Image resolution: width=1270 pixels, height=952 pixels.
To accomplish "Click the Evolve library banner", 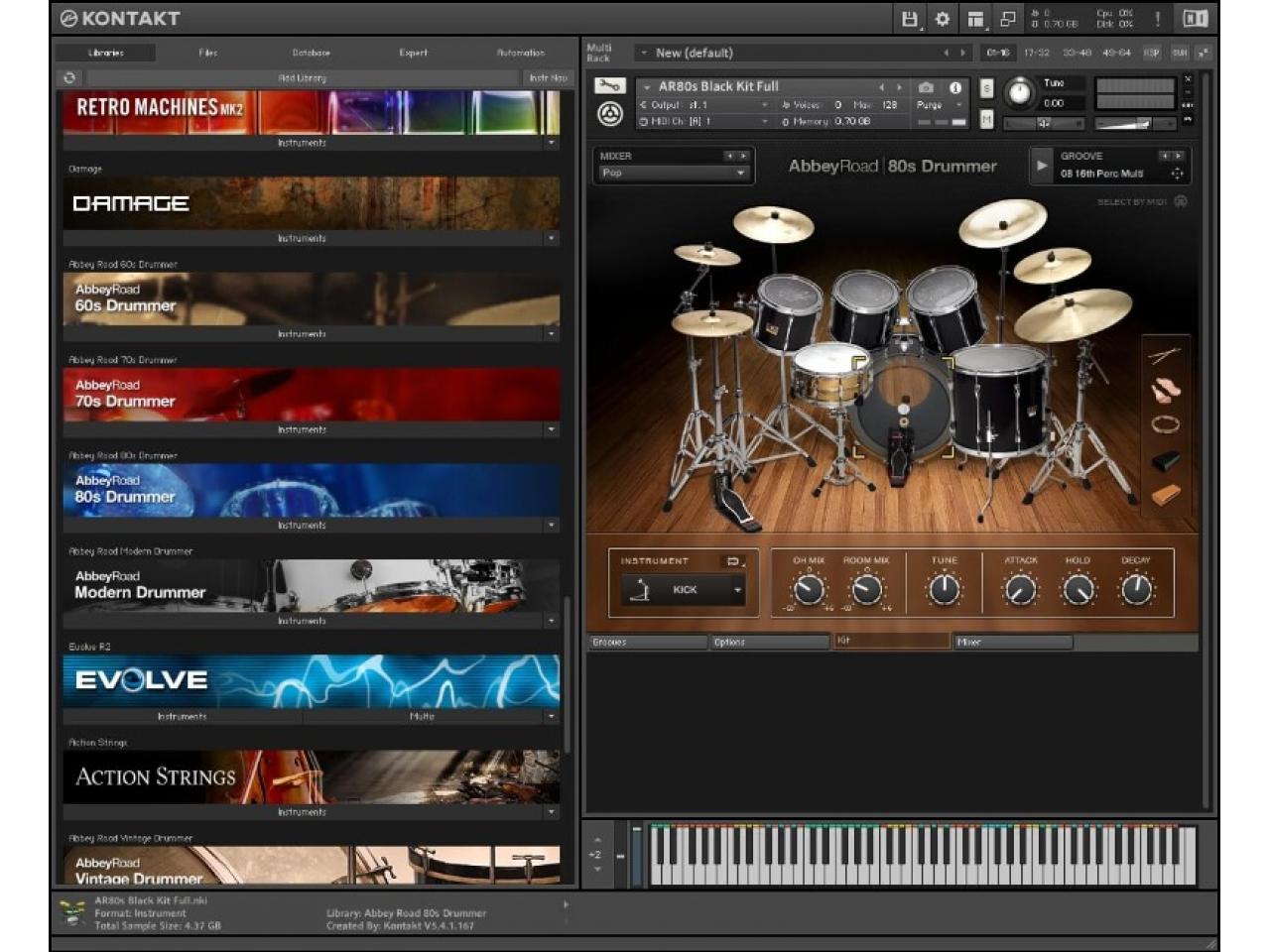I will pos(312,681).
